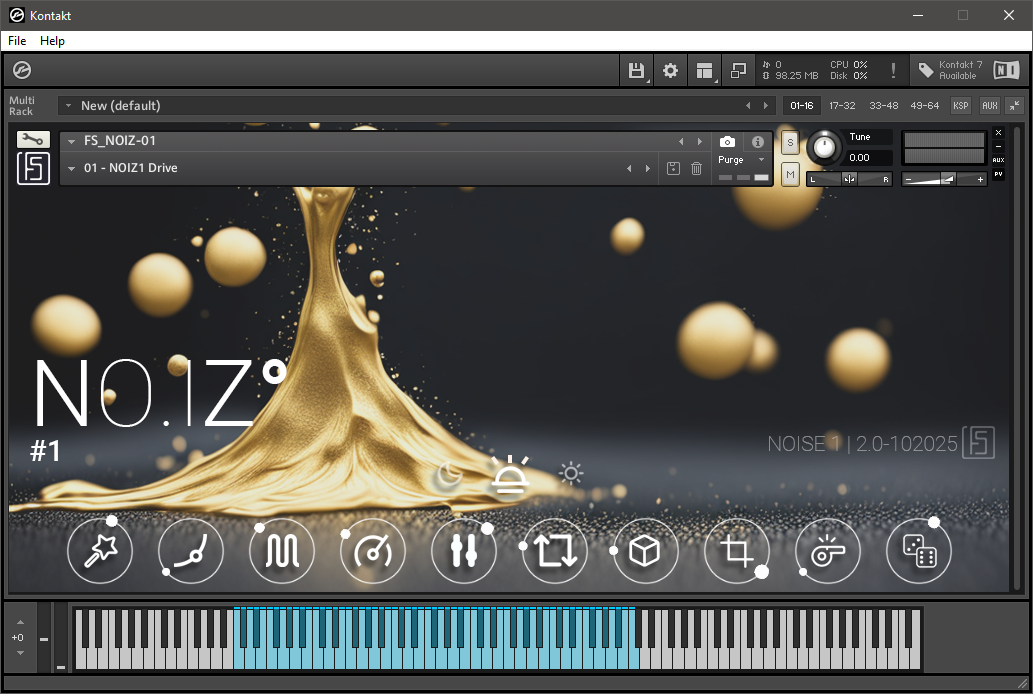Switch to rack page 33-48

point(883,105)
